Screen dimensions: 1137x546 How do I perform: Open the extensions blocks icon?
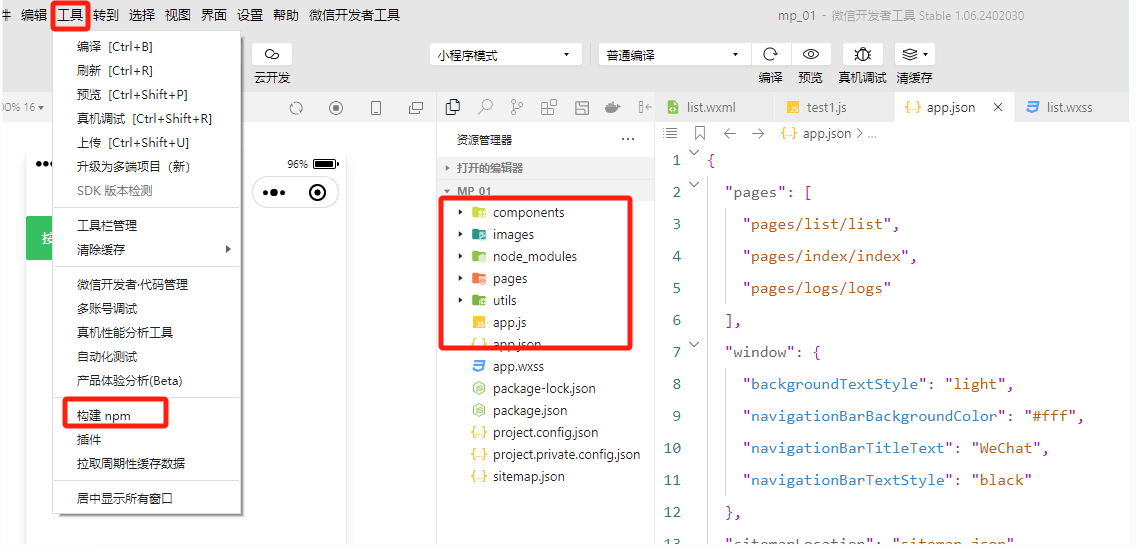coord(549,107)
